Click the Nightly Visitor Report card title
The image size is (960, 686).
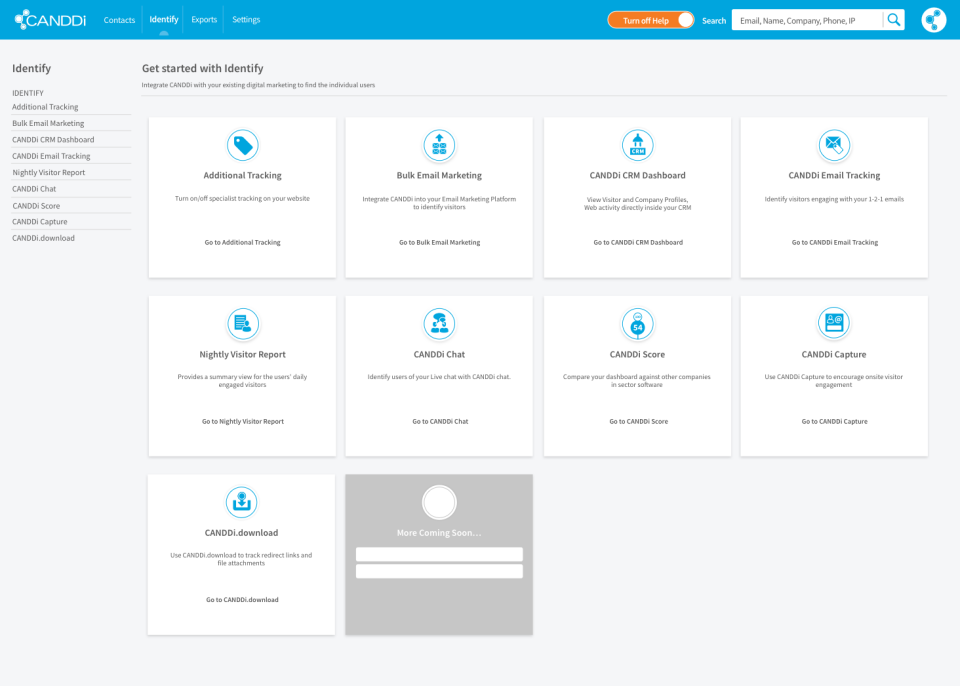pyautogui.click(x=242, y=354)
